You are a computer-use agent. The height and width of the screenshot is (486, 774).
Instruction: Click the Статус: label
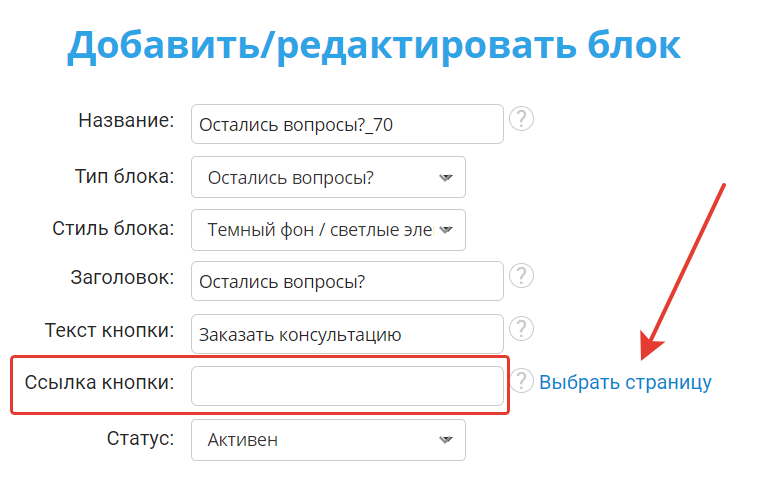(x=140, y=437)
